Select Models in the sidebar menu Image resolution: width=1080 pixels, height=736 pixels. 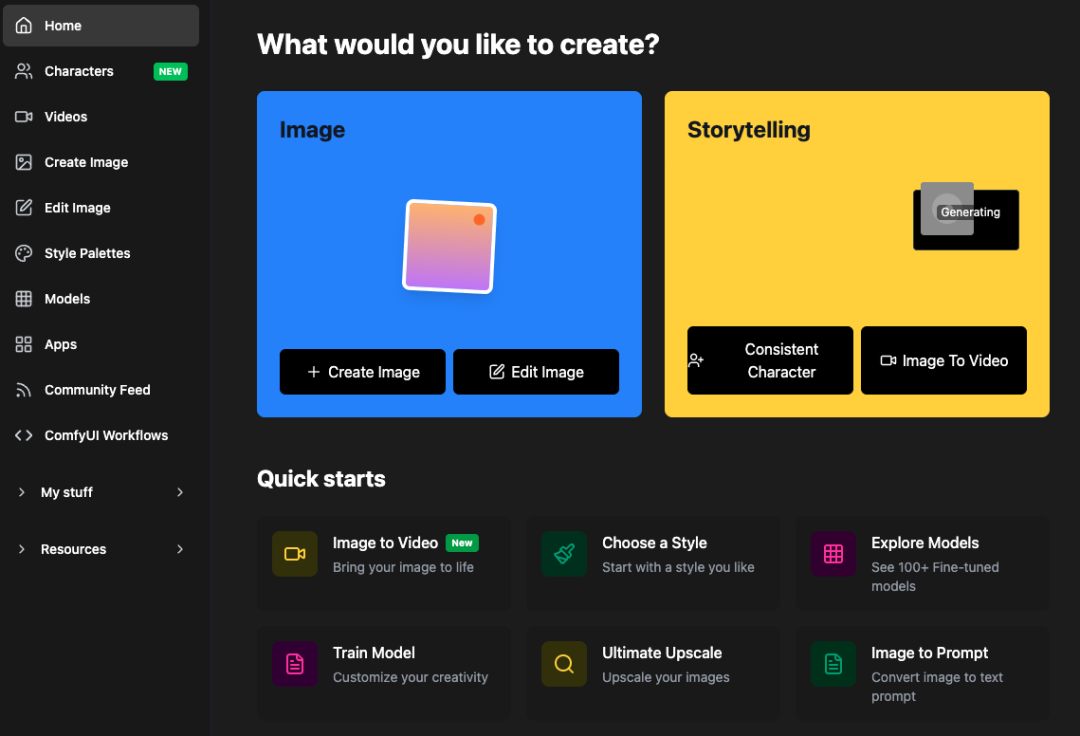[101, 299]
